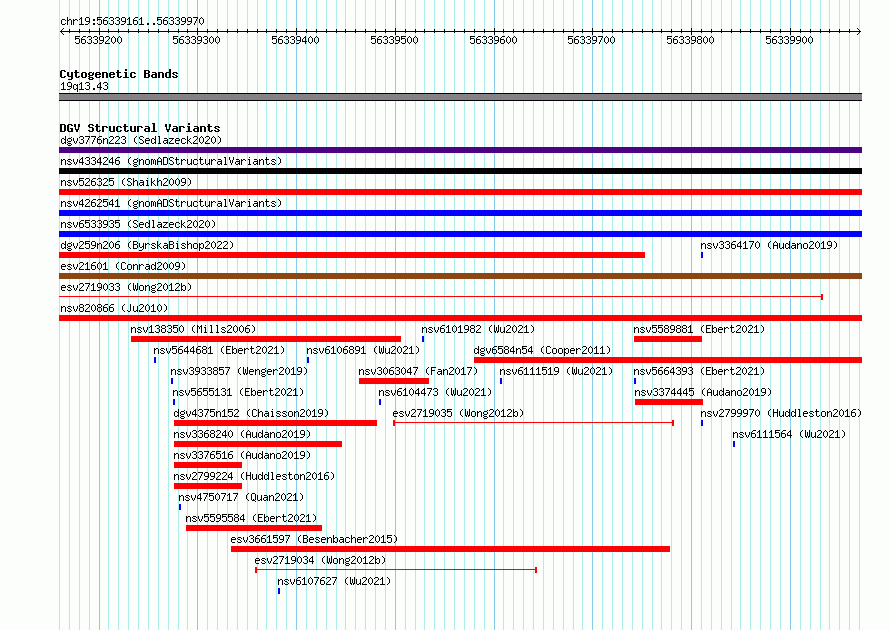This screenshot has height=630, width=890.
Task: Click the right arrow of the ruler
Action: (x=859, y=32)
